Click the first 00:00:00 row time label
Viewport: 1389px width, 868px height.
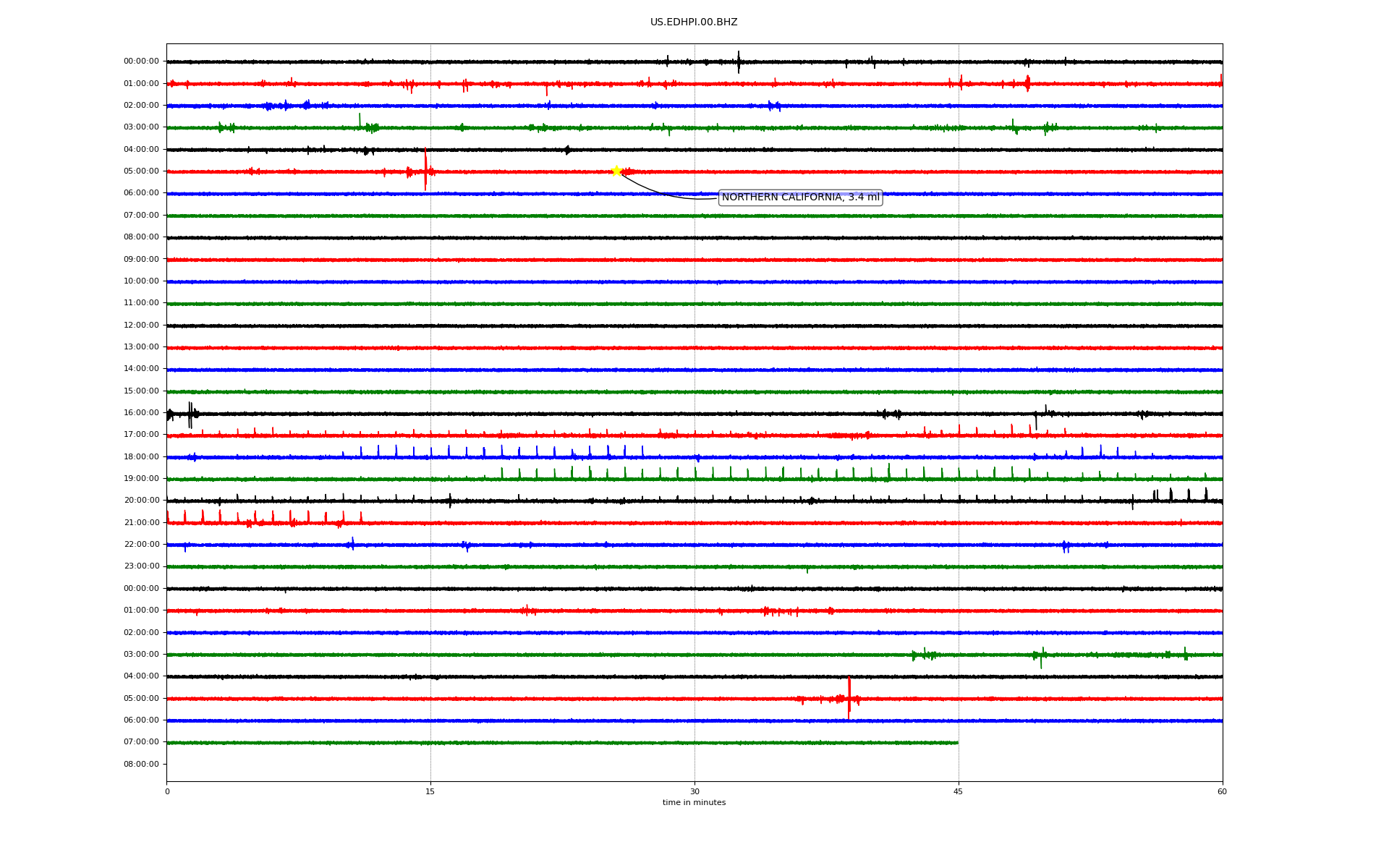click(141, 61)
